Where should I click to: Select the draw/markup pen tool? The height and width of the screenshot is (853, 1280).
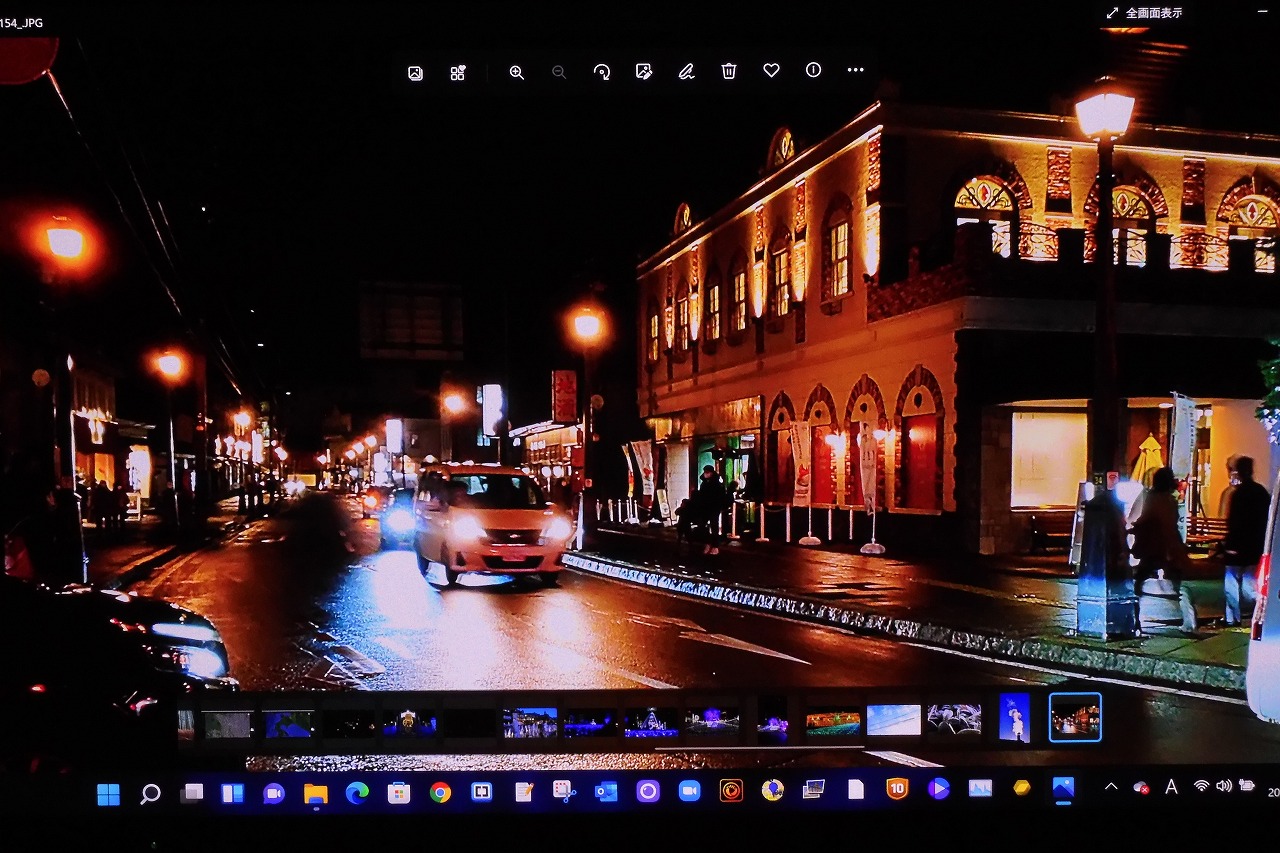[x=686, y=72]
